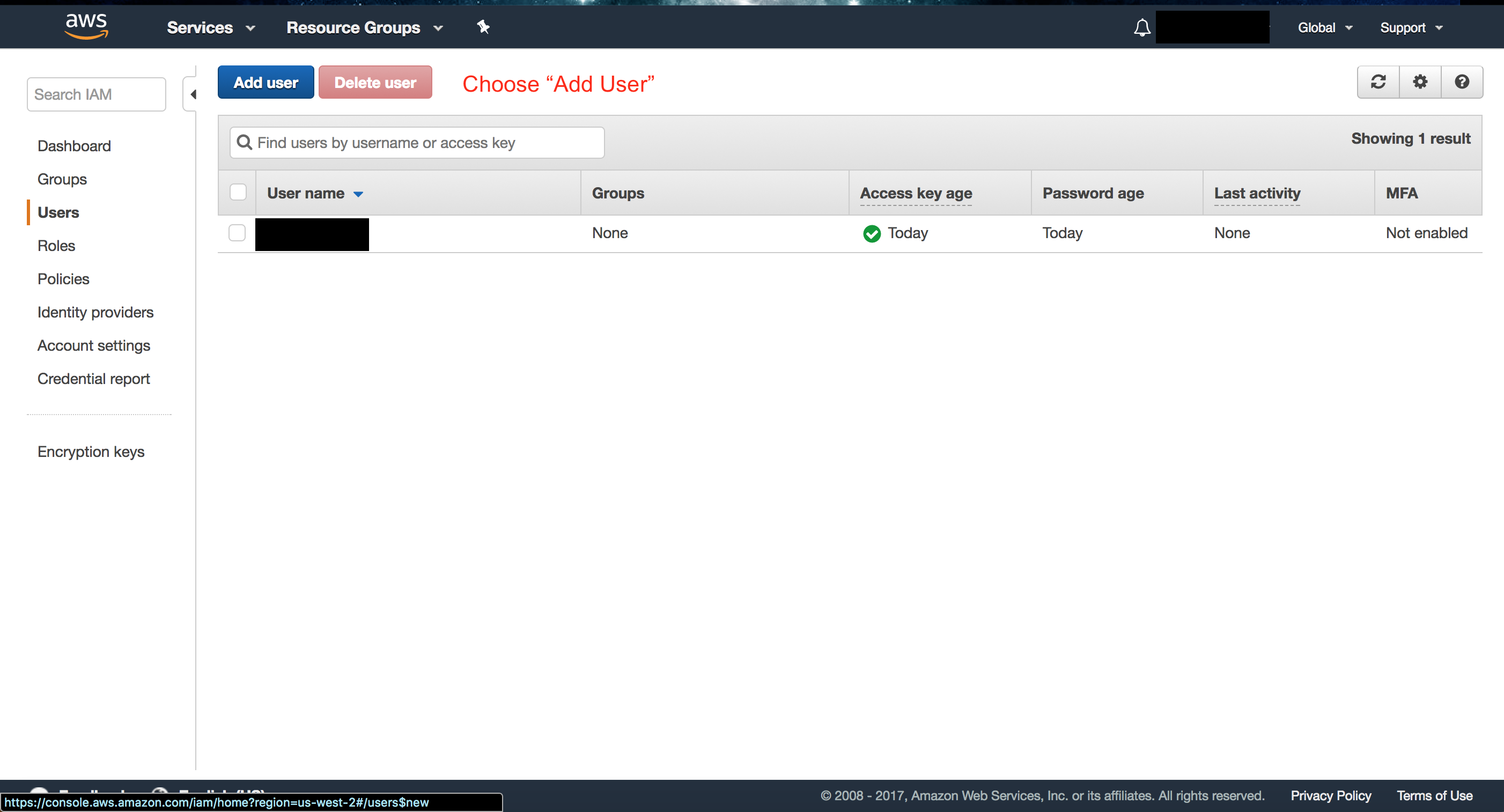Viewport: 1504px width, 812px height.
Task: Open Policies in the sidebar
Action: point(63,279)
